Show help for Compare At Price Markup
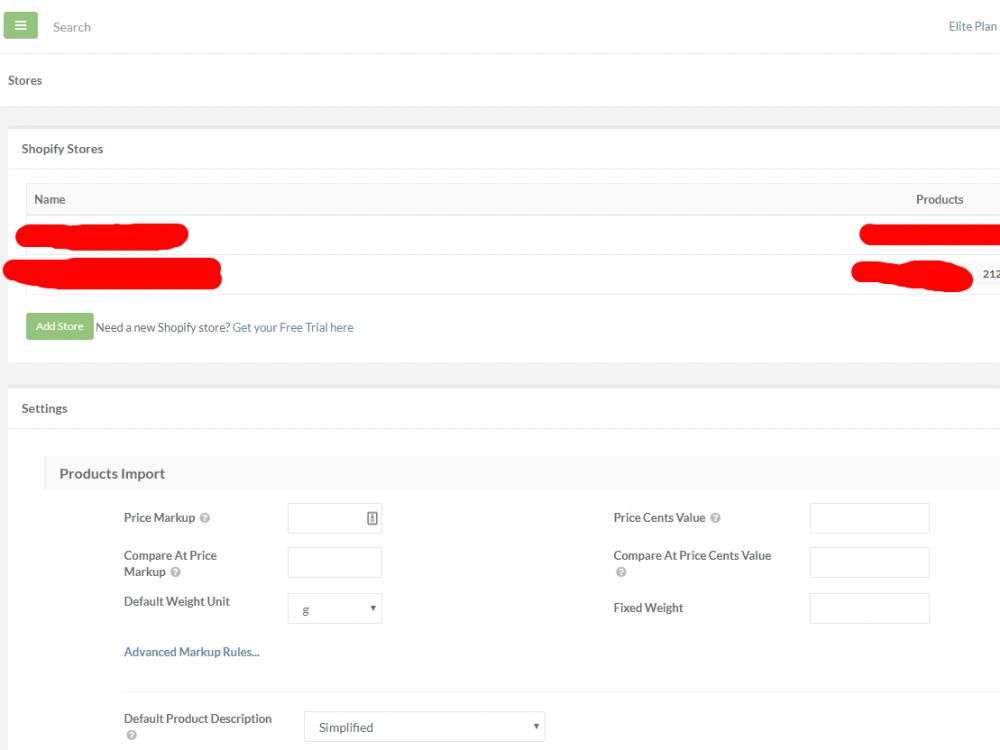The height and width of the screenshot is (750, 1000). point(175,572)
